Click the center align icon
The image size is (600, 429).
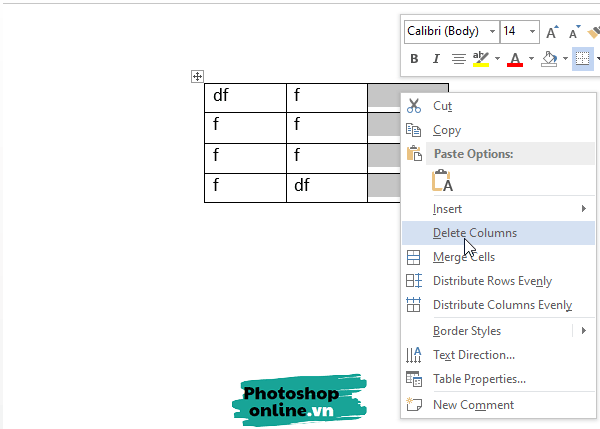[x=458, y=60]
